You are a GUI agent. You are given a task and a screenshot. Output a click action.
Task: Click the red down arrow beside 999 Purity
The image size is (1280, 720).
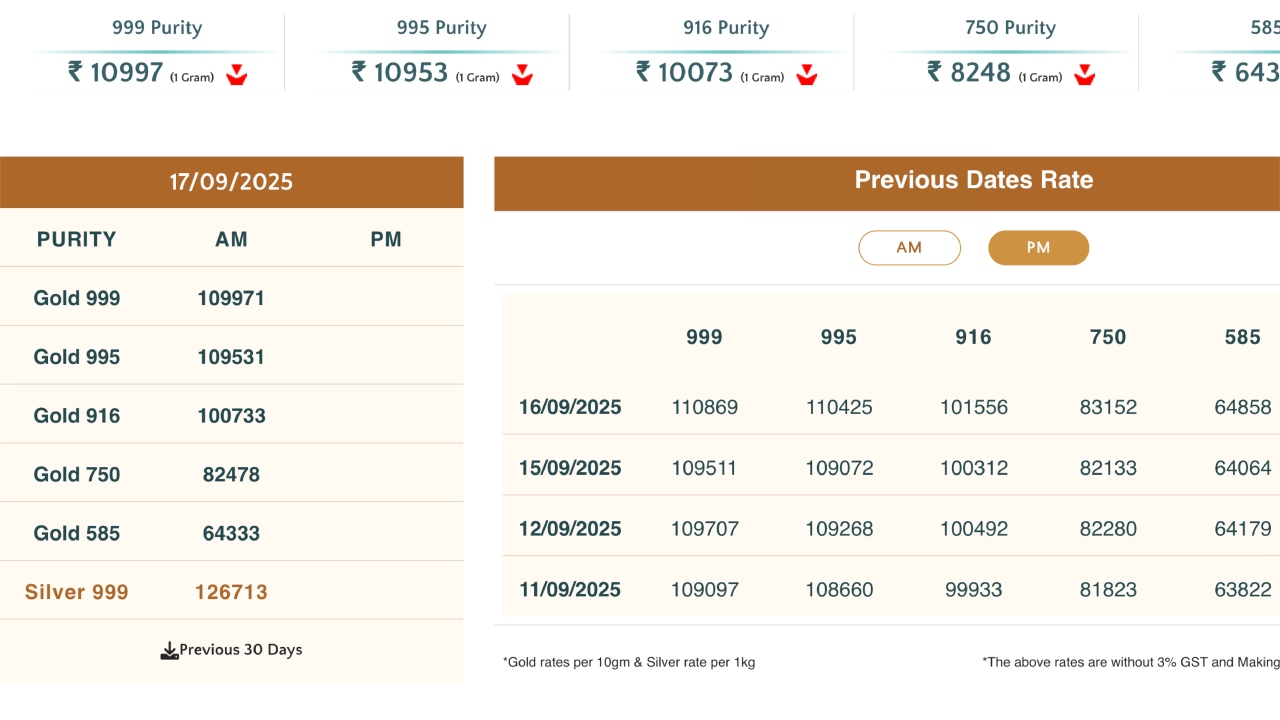[x=236, y=74]
